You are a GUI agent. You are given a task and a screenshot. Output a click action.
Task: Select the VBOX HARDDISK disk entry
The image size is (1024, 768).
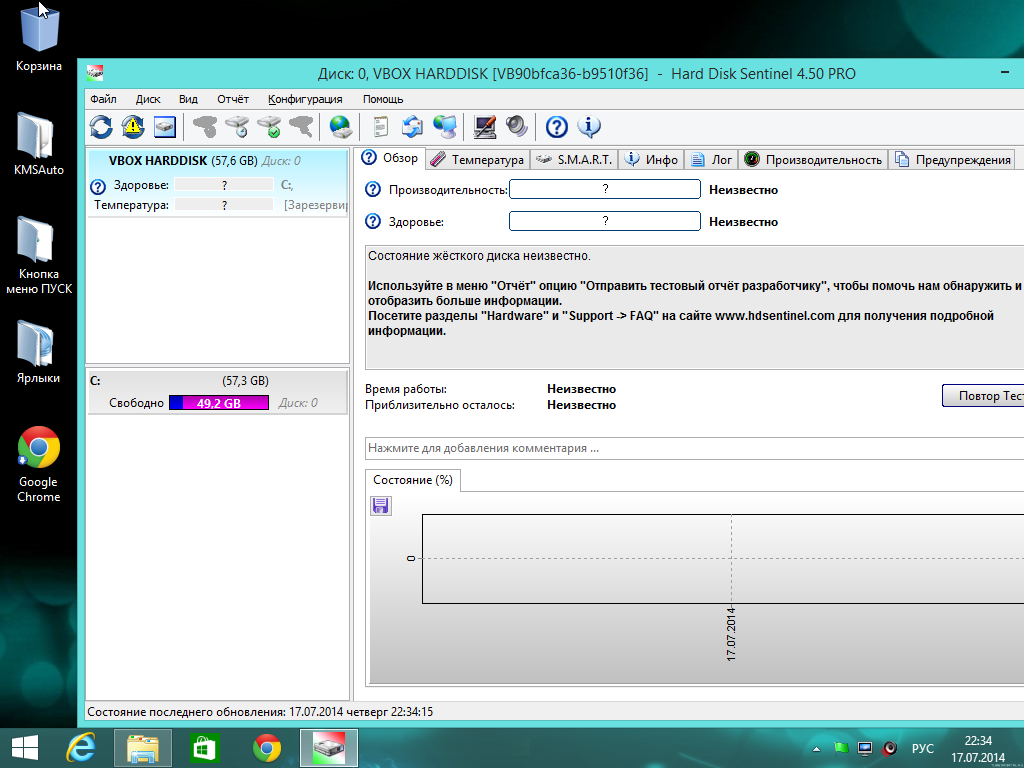217,182
